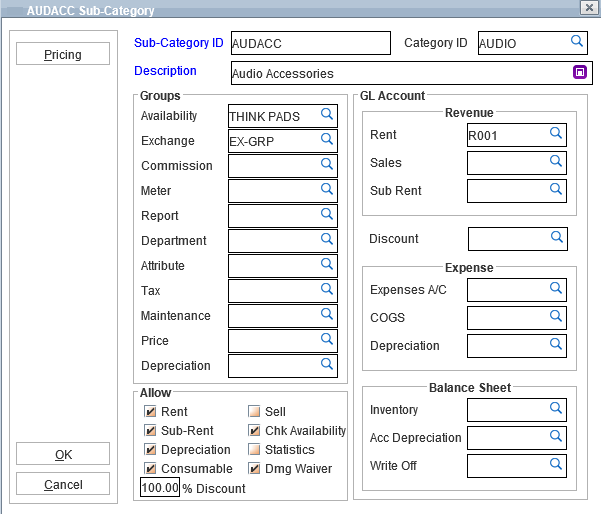Open COGS expense account lookup
601x514 pixels.
[556, 316]
